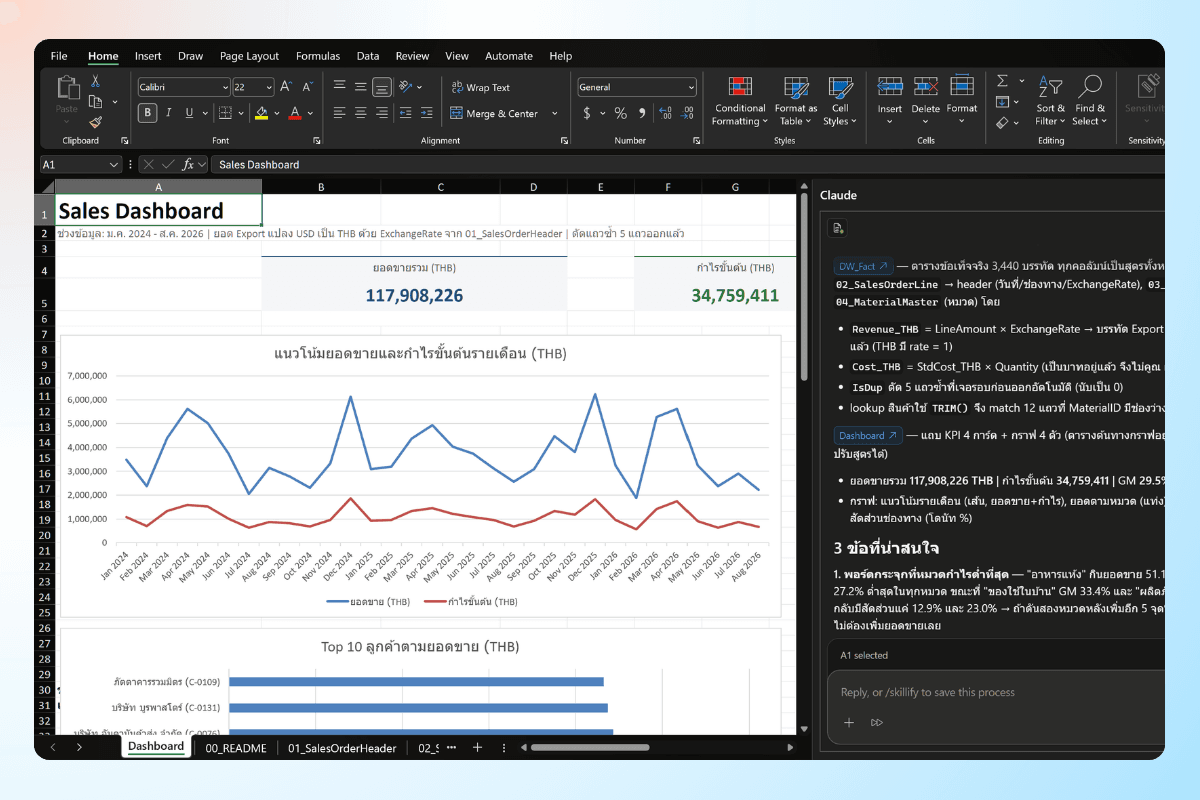Open the 01_SalesOrderHeader sheet tab
This screenshot has width=1200, height=800.
tap(342, 747)
